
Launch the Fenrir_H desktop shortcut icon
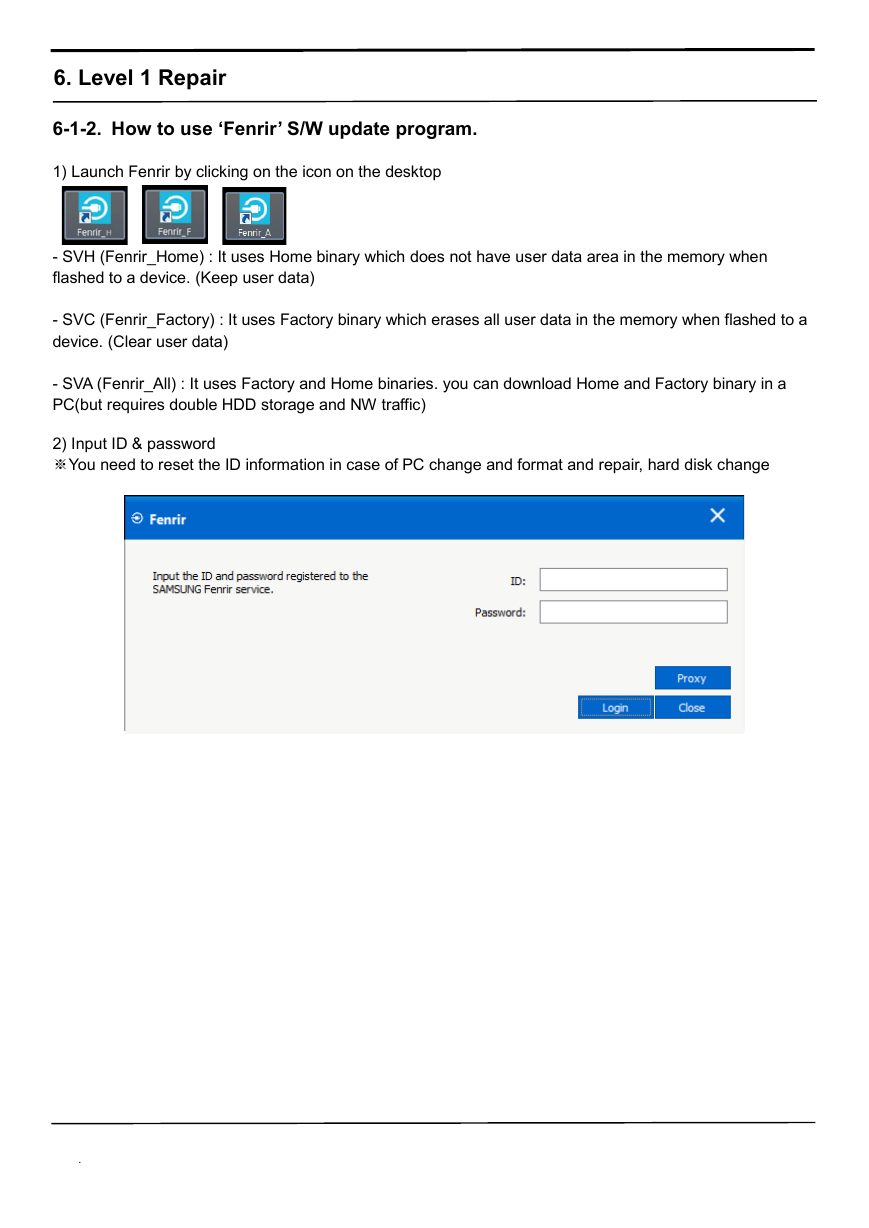coord(95,215)
